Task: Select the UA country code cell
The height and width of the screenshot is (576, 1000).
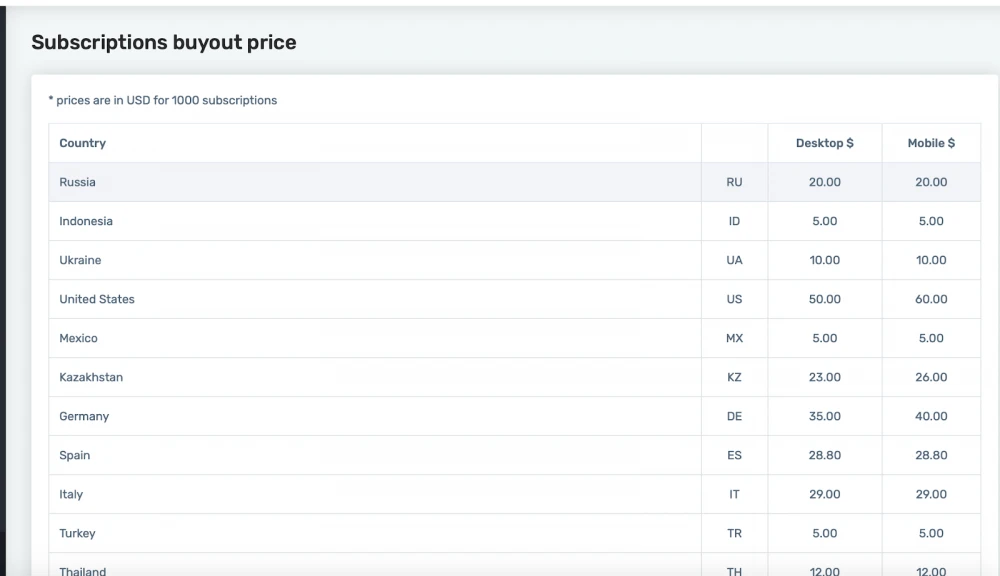Action: pyautogui.click(x=735, y=260)
